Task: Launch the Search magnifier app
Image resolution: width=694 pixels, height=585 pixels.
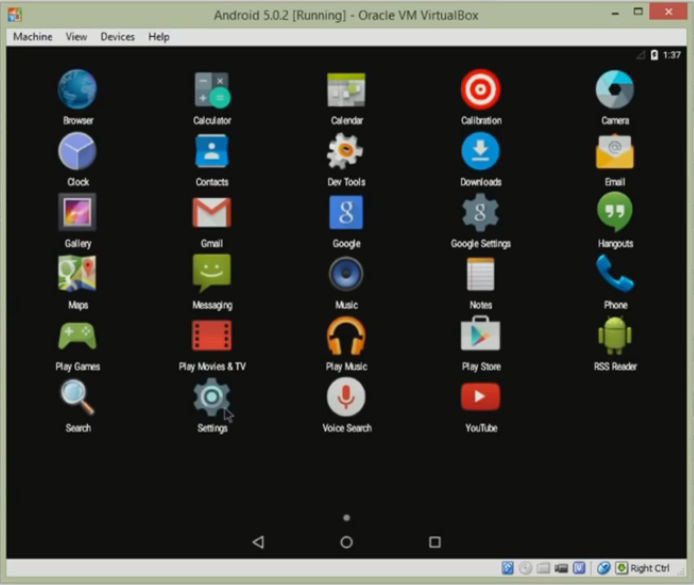Action: pos(77,397)
